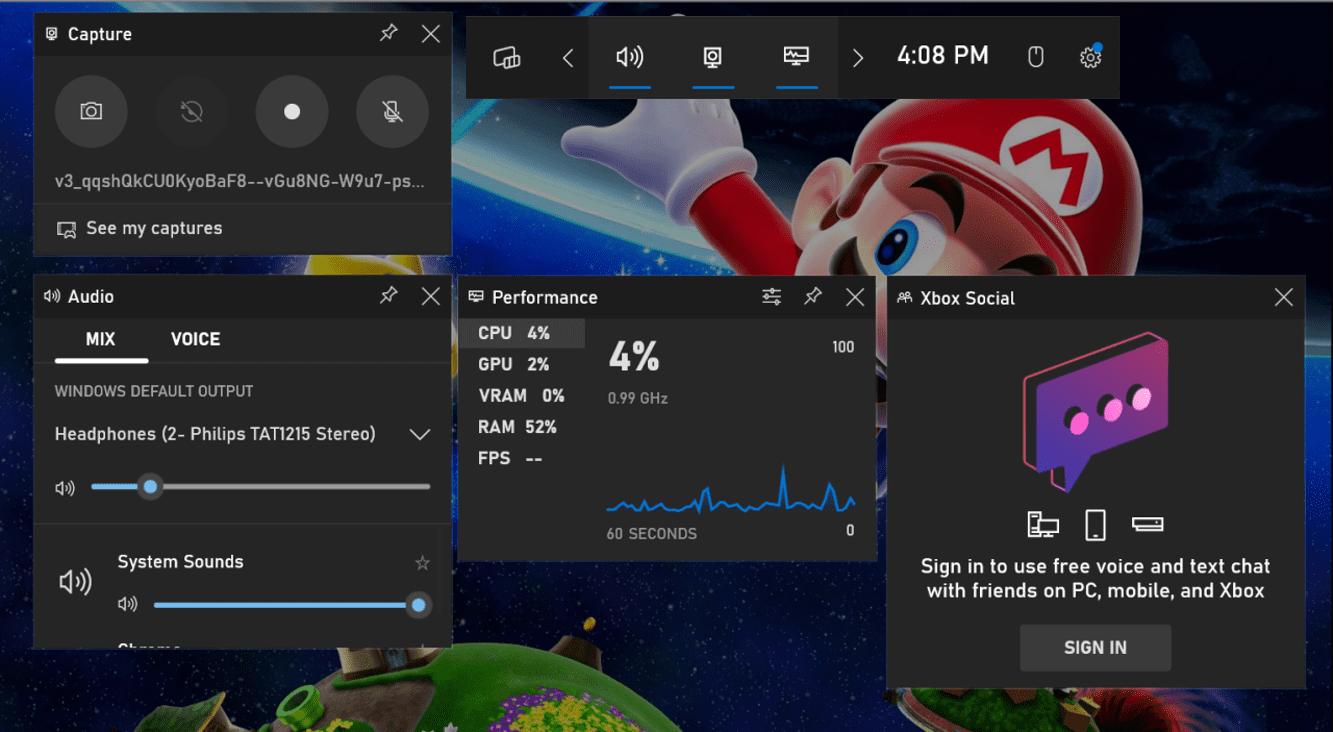Collapse widgets with the left chevron

[x=567, y=57]
